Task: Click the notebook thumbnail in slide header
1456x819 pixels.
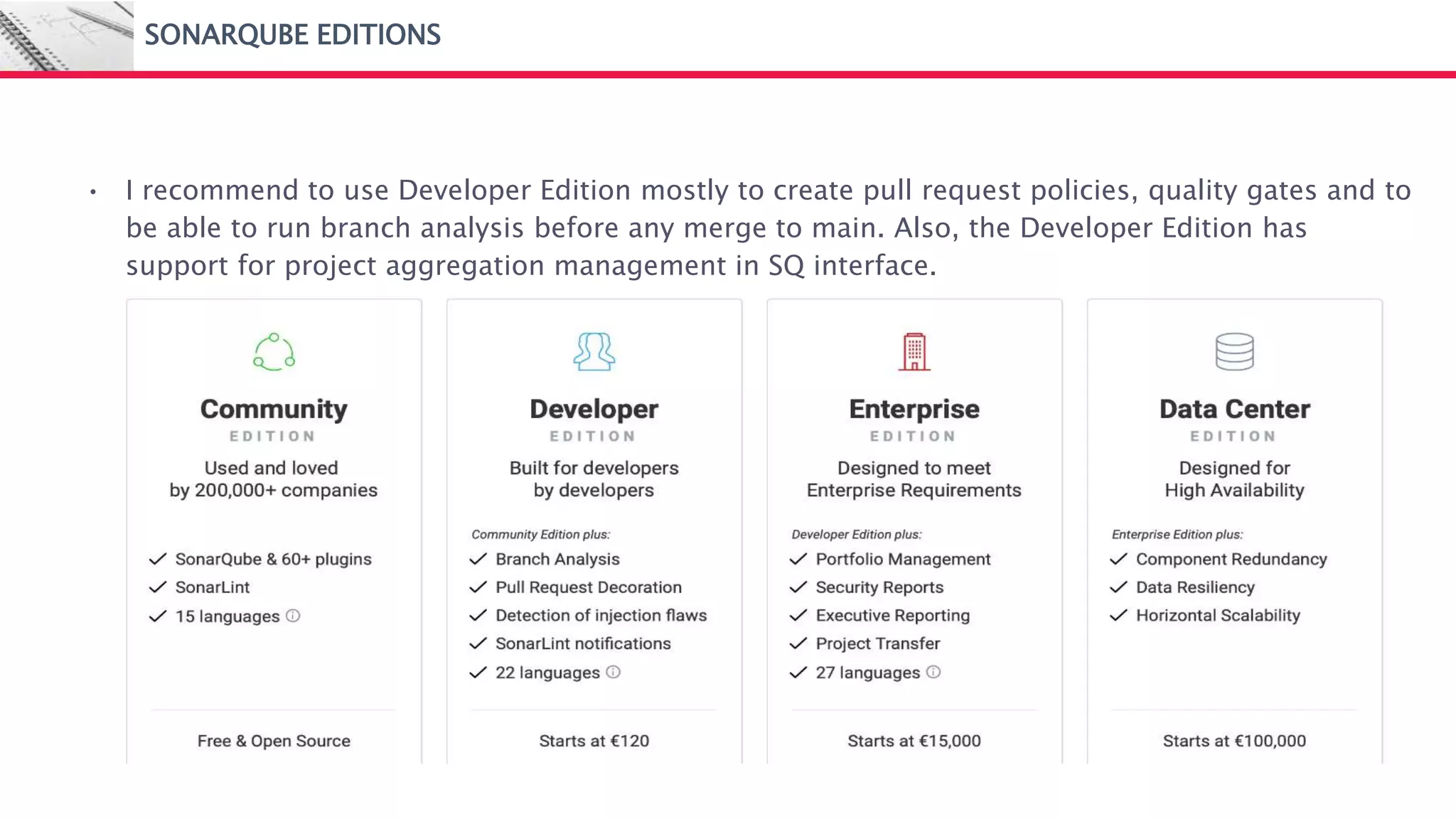Action: (x=66, y=35)
